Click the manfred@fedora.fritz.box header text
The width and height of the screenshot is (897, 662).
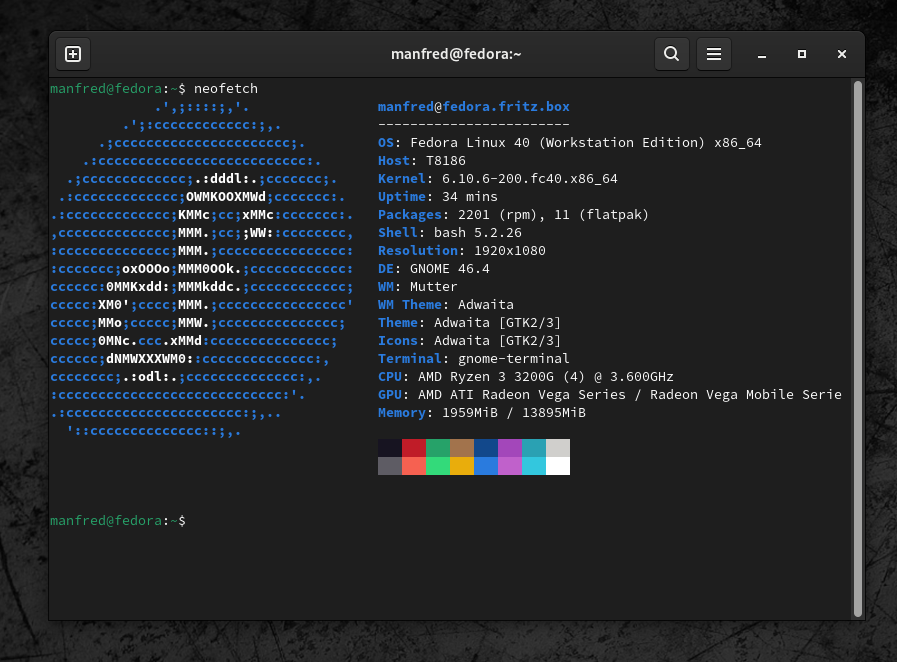474,107
